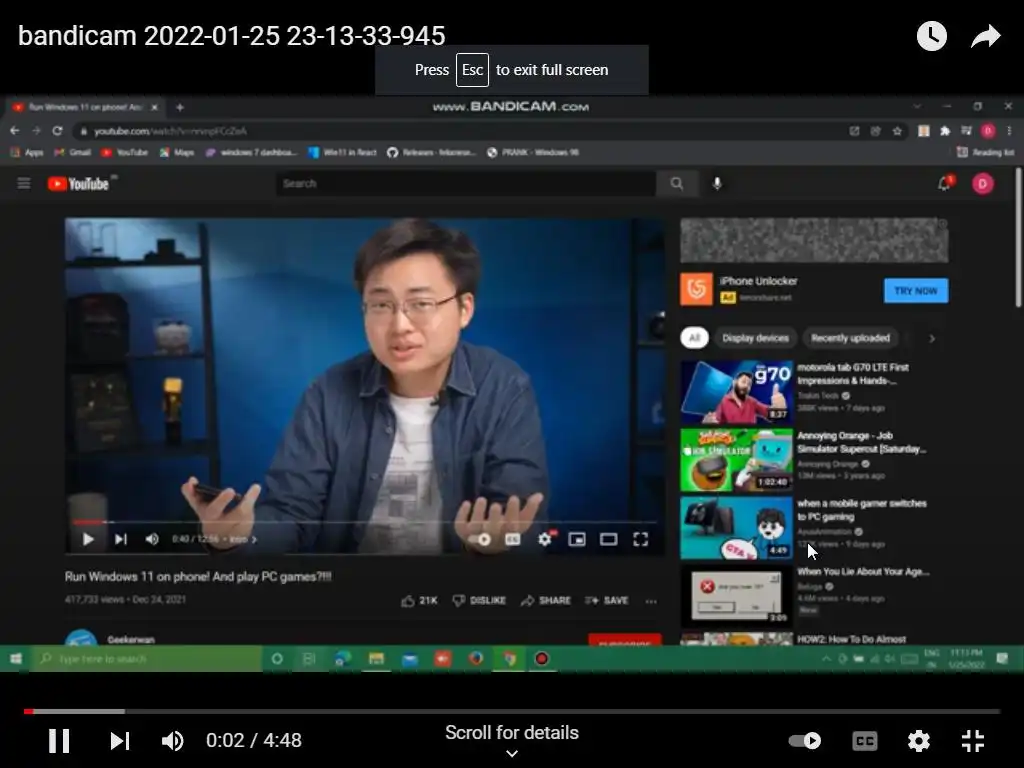Open the YouTube hamburger guide menu

[x=24, y=184]
